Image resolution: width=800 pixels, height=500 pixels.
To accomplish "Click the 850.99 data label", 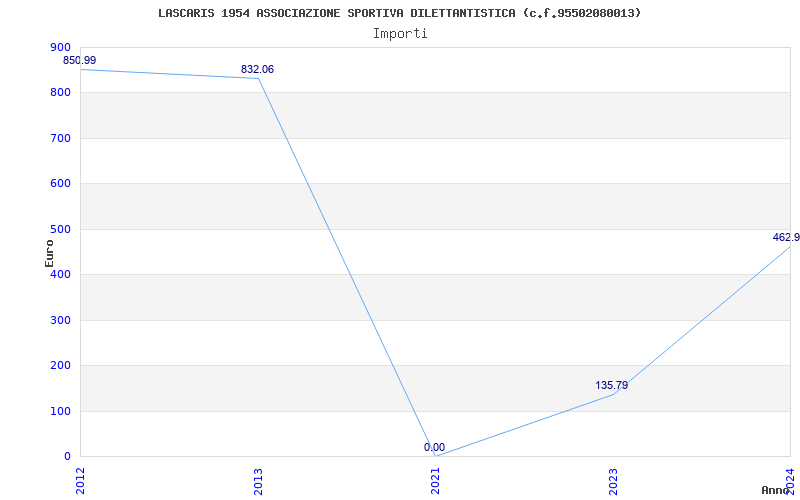I will [x=80, y=60].
